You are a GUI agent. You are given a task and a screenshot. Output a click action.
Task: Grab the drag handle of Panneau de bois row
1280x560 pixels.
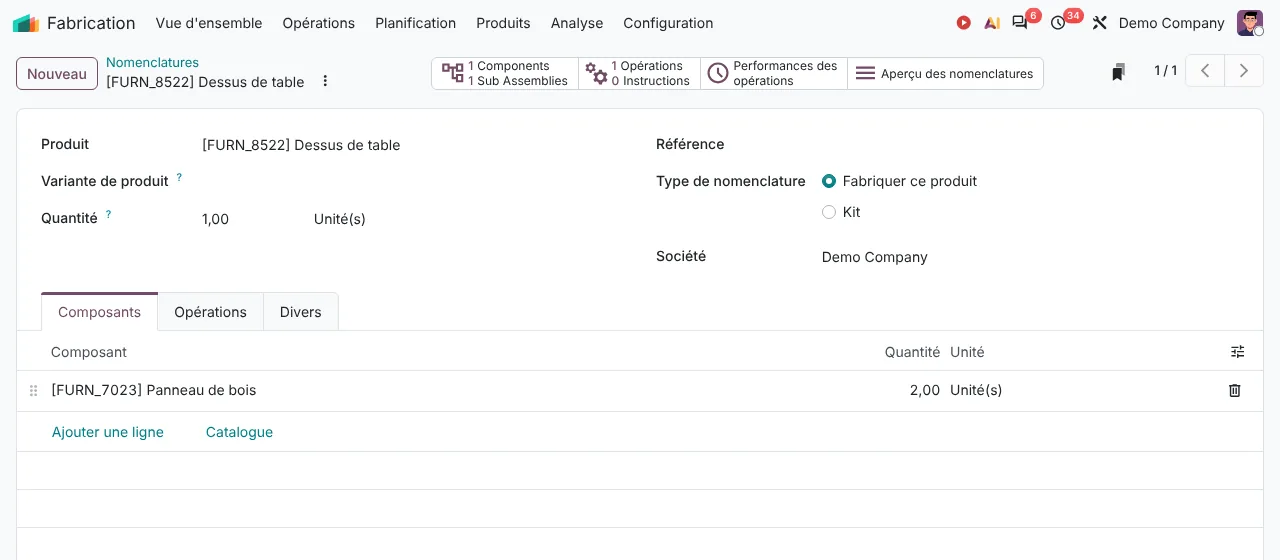pyautogui.click(x=33, y=391)
